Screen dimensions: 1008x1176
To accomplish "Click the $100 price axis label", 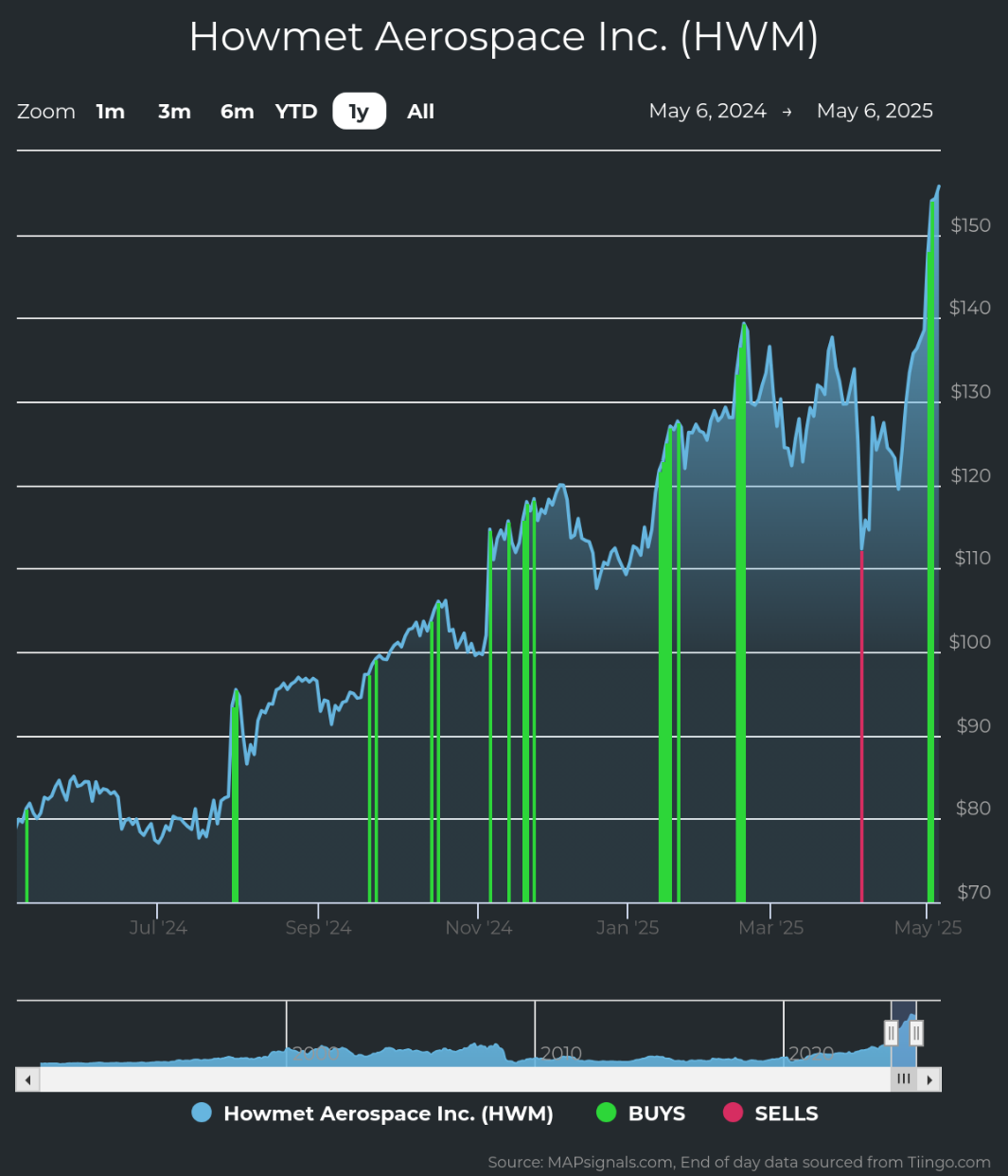I will coord(971,642).
